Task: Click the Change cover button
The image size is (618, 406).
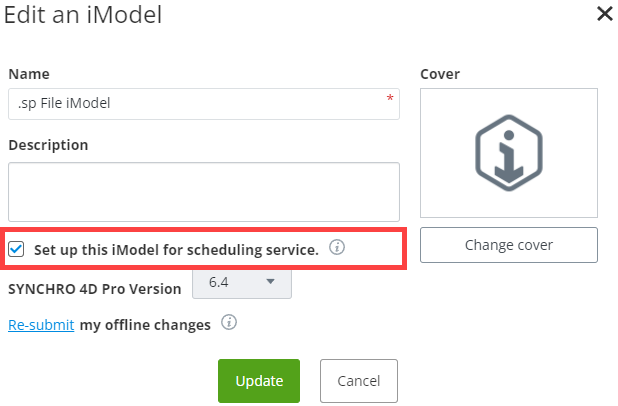Action: (x=509, y=245)
